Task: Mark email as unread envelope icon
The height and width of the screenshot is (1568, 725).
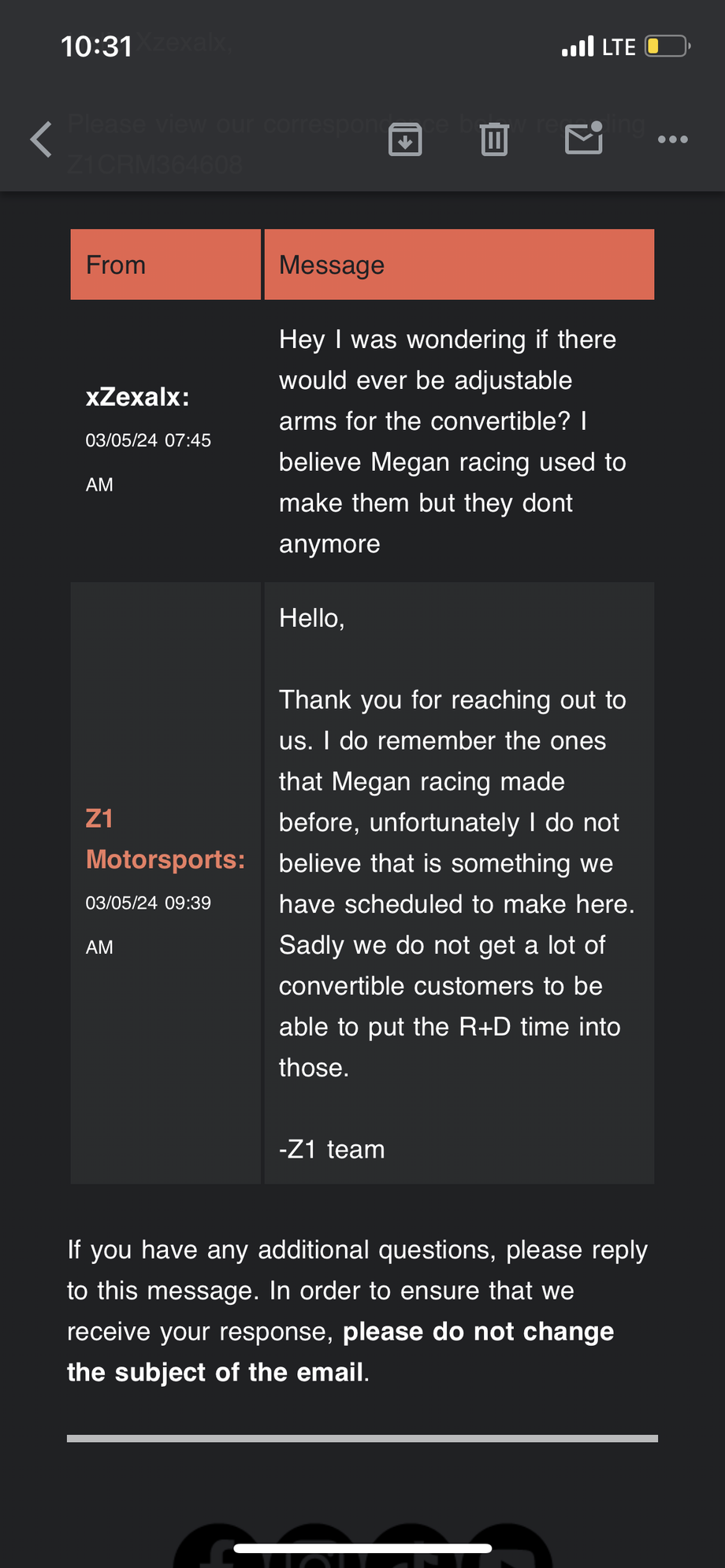Action: (584, 139)
